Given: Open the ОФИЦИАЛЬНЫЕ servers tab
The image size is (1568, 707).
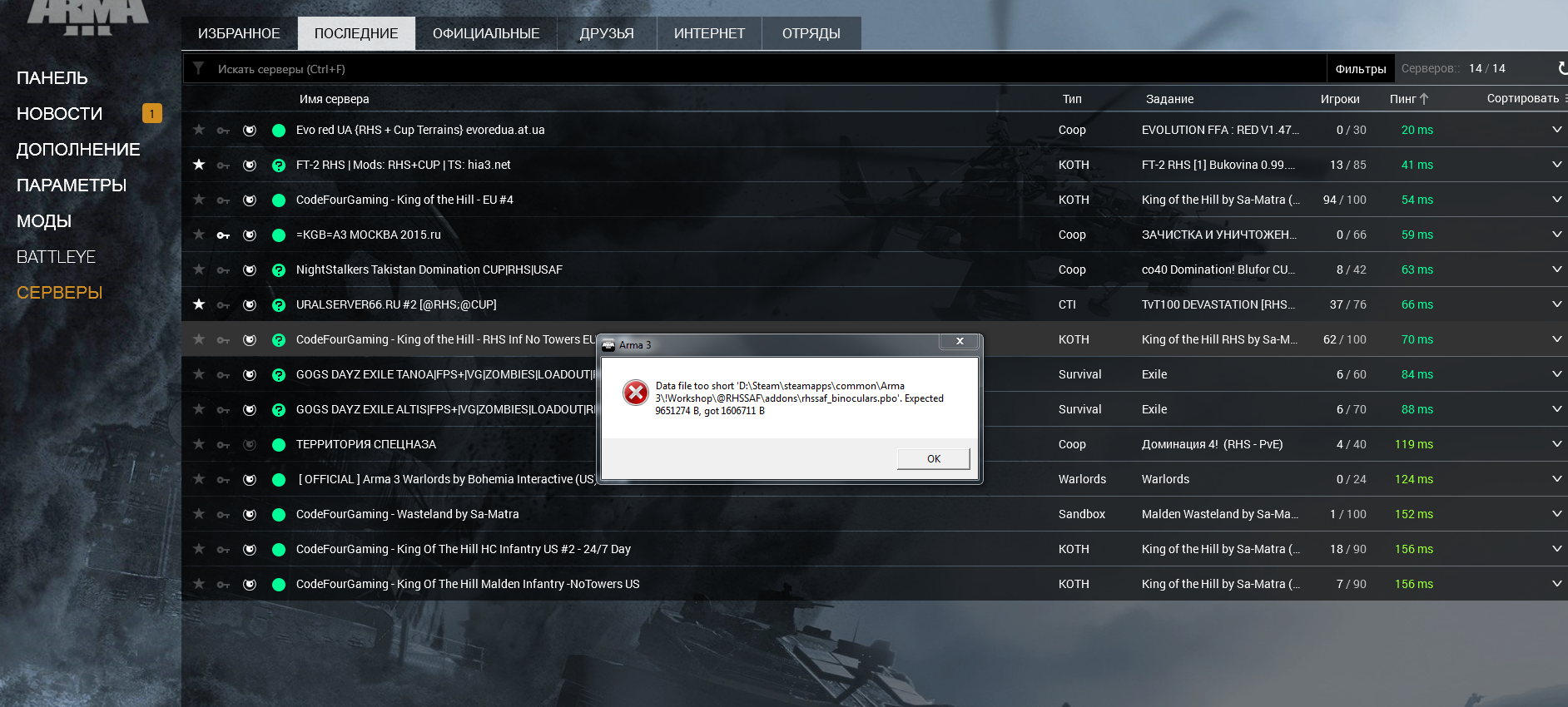Looking at the screenshot, I should pos(486,33).
